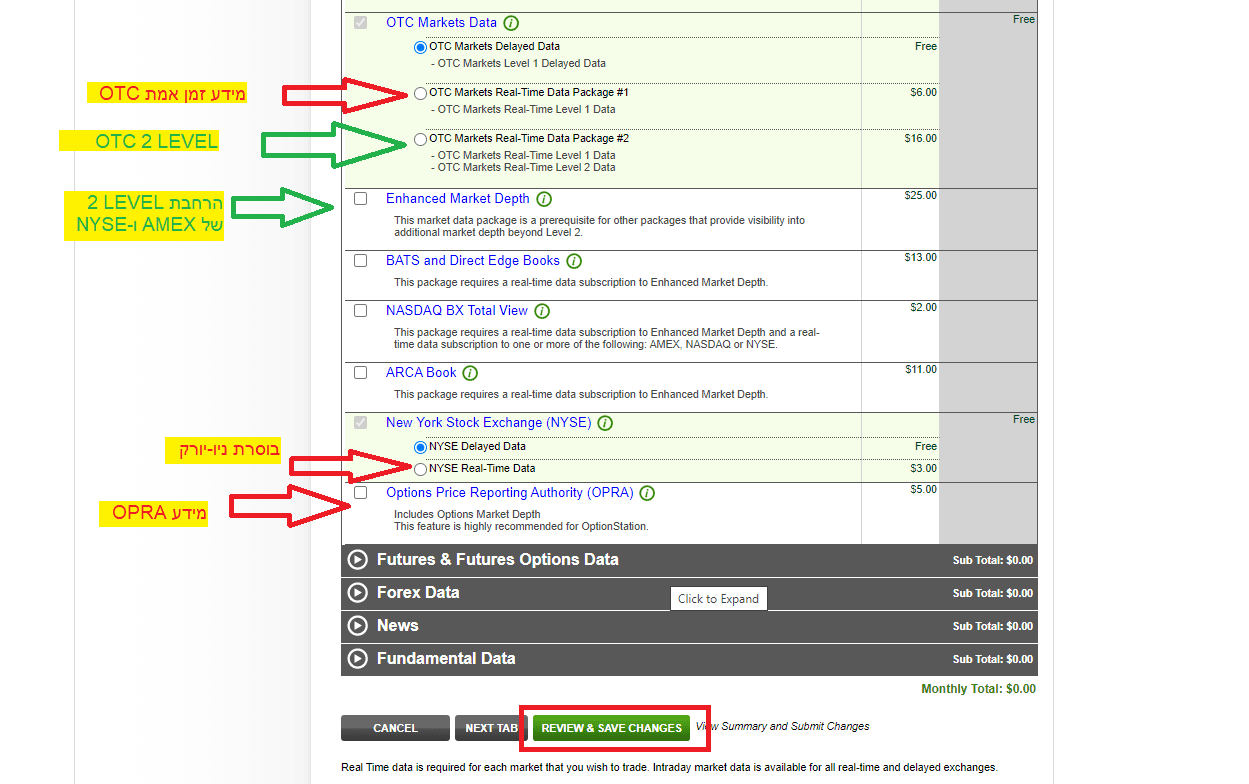Screen dimensions: 1249x784
Task: Click the $13.00 BATS price
Action: (921, 258)
